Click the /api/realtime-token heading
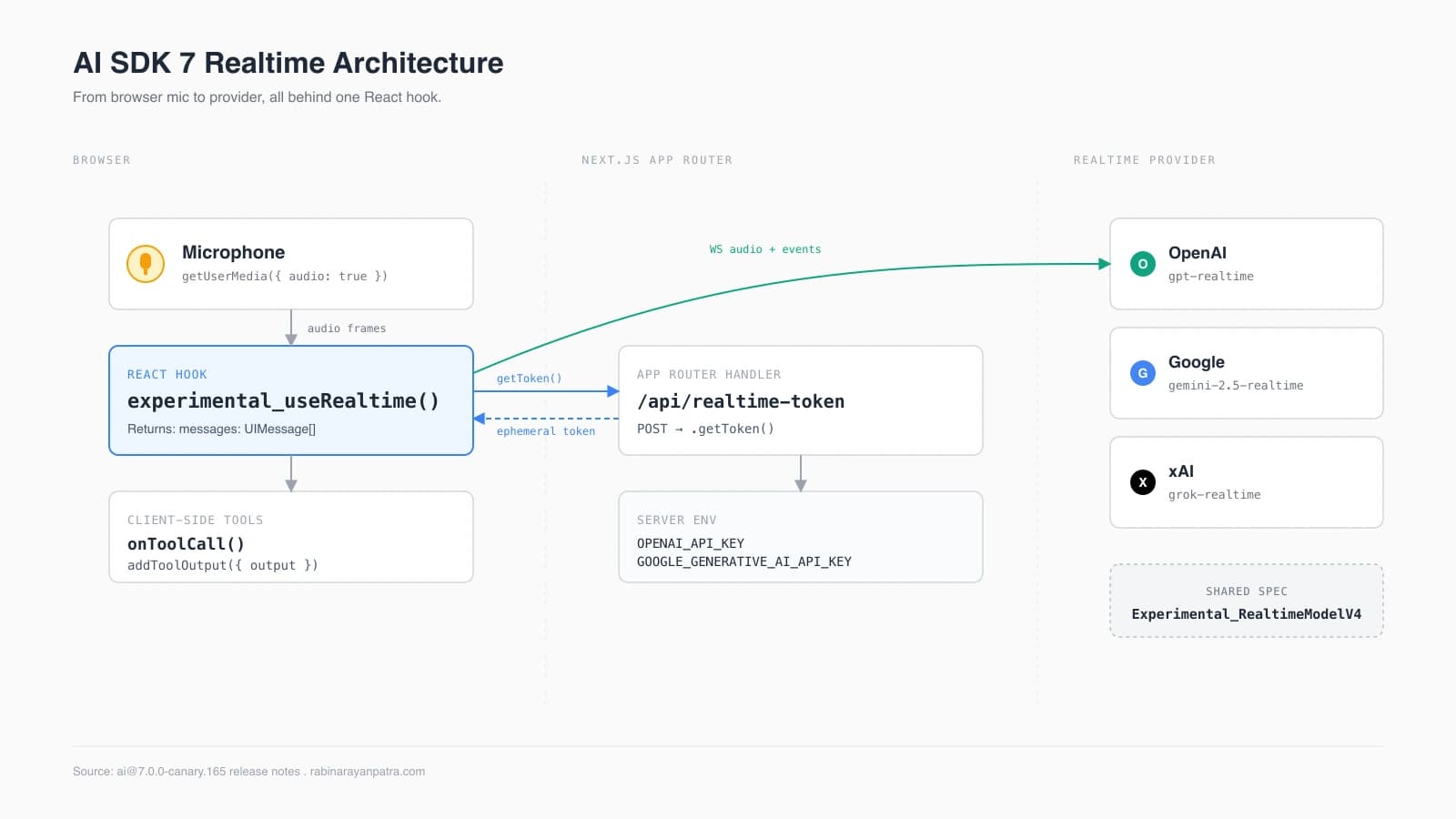 click(741, 401)
